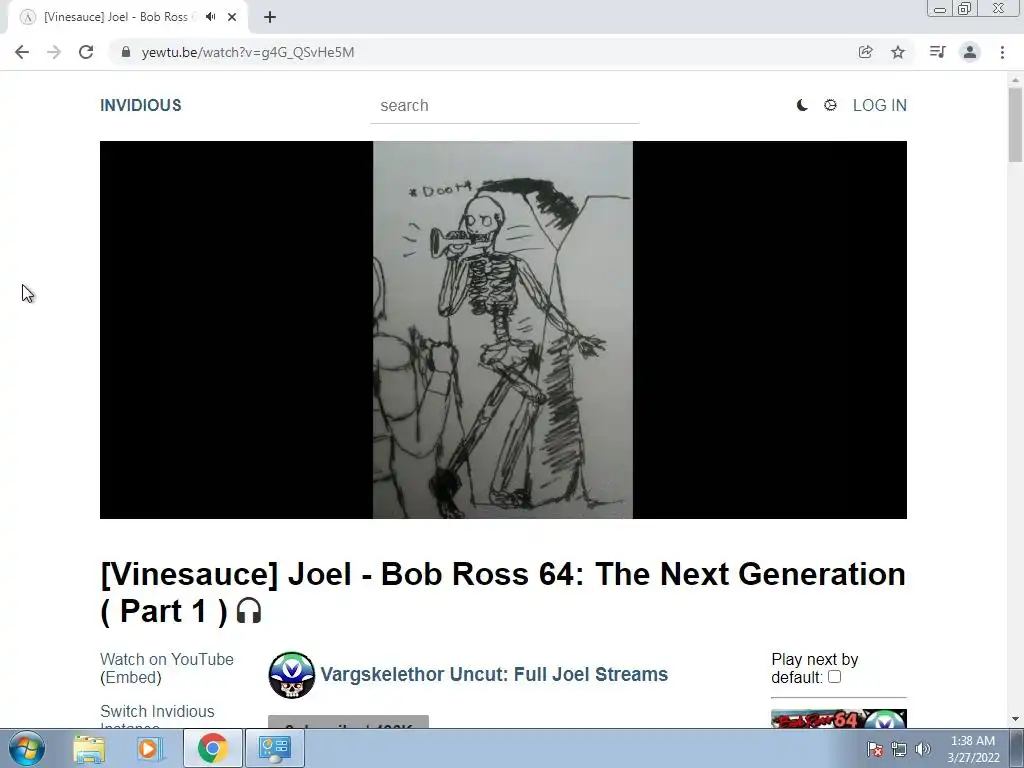Image resolution: width=1024 pixels, height=768 pixels.
Task: Open Windows Explorer from taskbar
Action: [89, 748]
